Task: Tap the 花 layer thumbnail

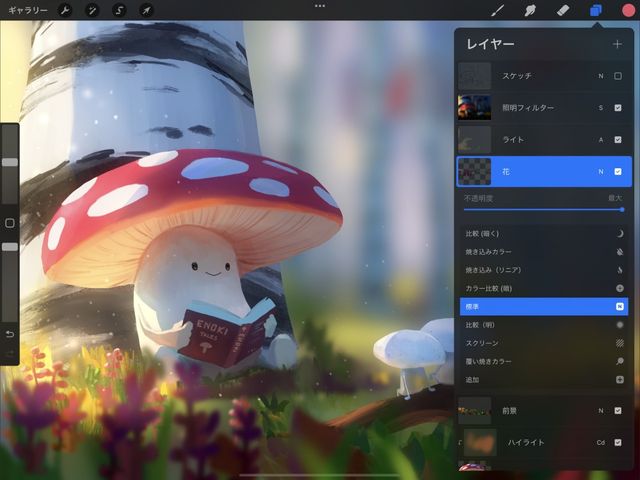Action: (x=474, y=172)
